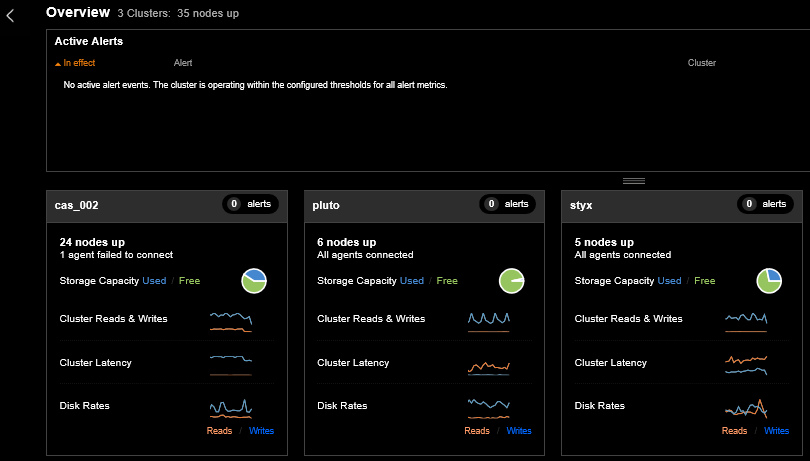The image size is (810, 461).
Task: Open pluto Cluster Latency sparkline
Action: click(x=489, y=367)
